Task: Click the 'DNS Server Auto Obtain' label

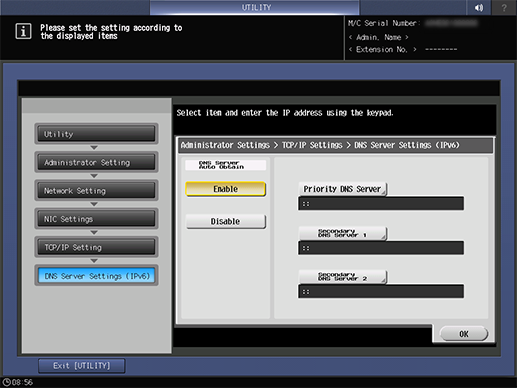Action: tap(225, 165)
